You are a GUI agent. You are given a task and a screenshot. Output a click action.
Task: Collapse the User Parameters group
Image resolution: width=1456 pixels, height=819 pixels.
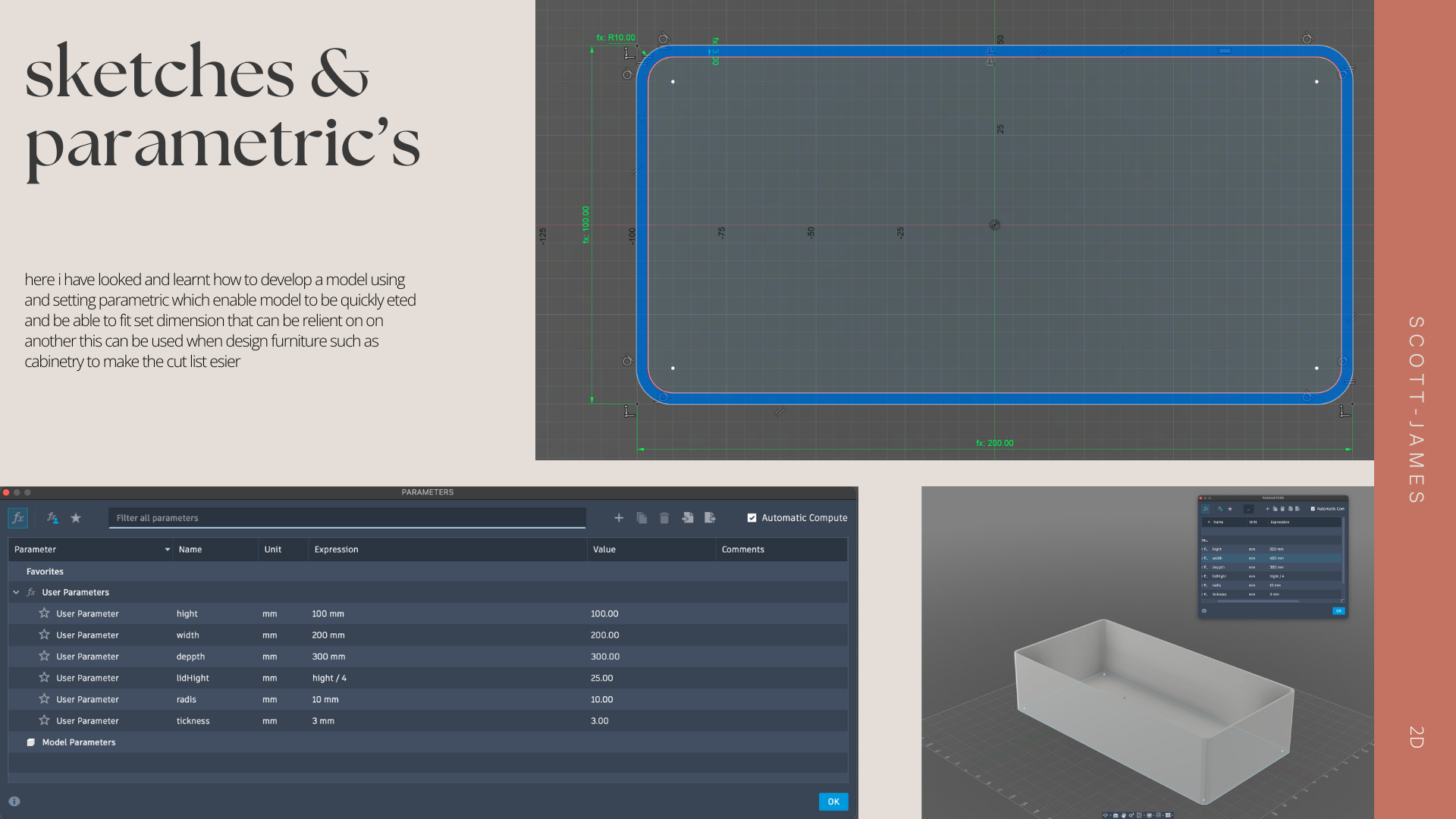click(16, 592)
